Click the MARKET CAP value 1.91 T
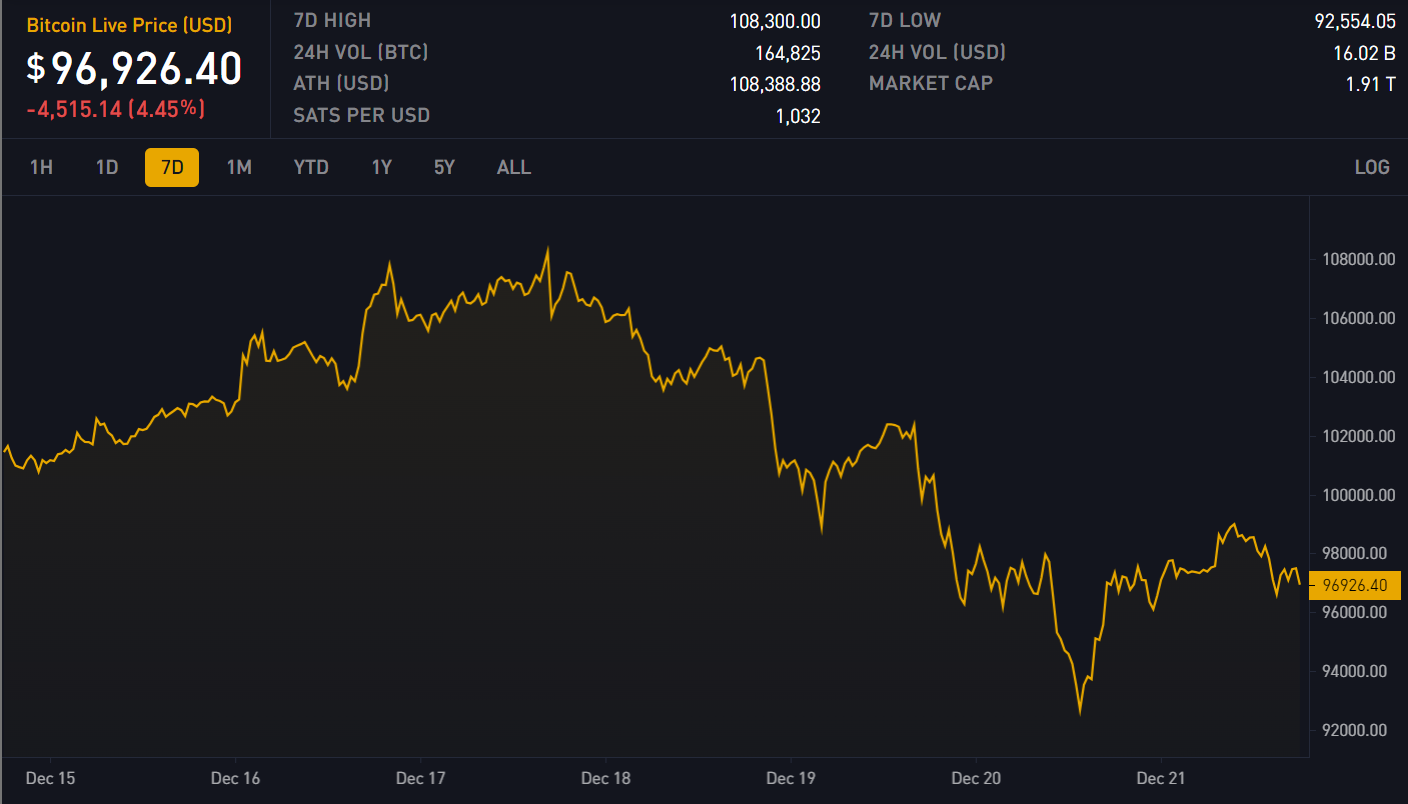The width and height of the screenshot is (1408, 804). (1370, 84)
